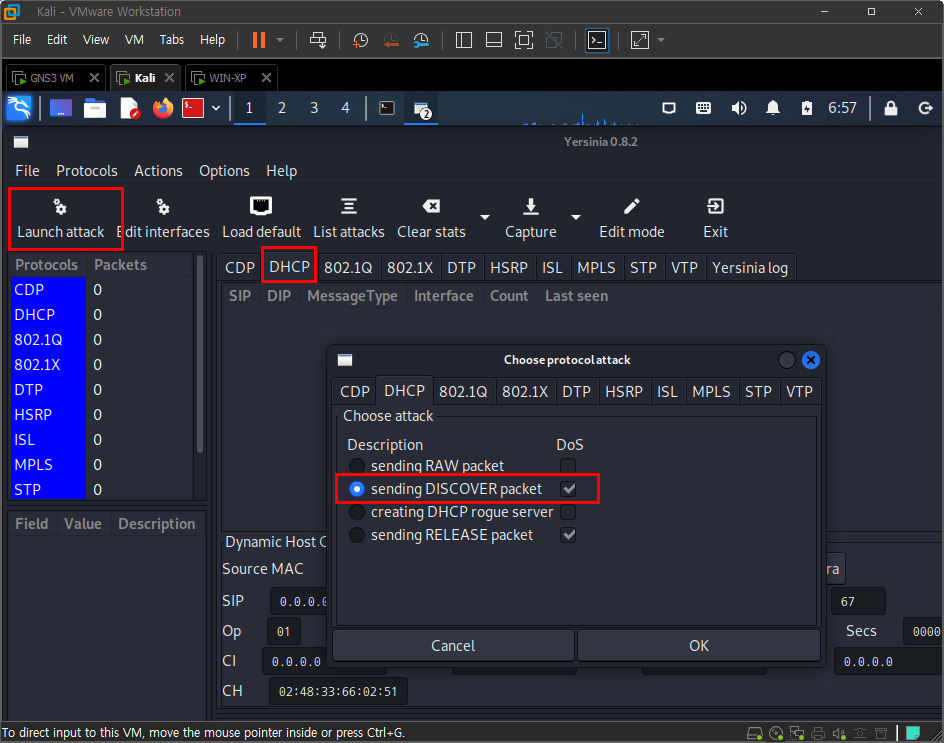944x743 pixels.
Task: Open the red terminal icon in Kali panel
Action: pyautogui.click(x=193, y=108)
